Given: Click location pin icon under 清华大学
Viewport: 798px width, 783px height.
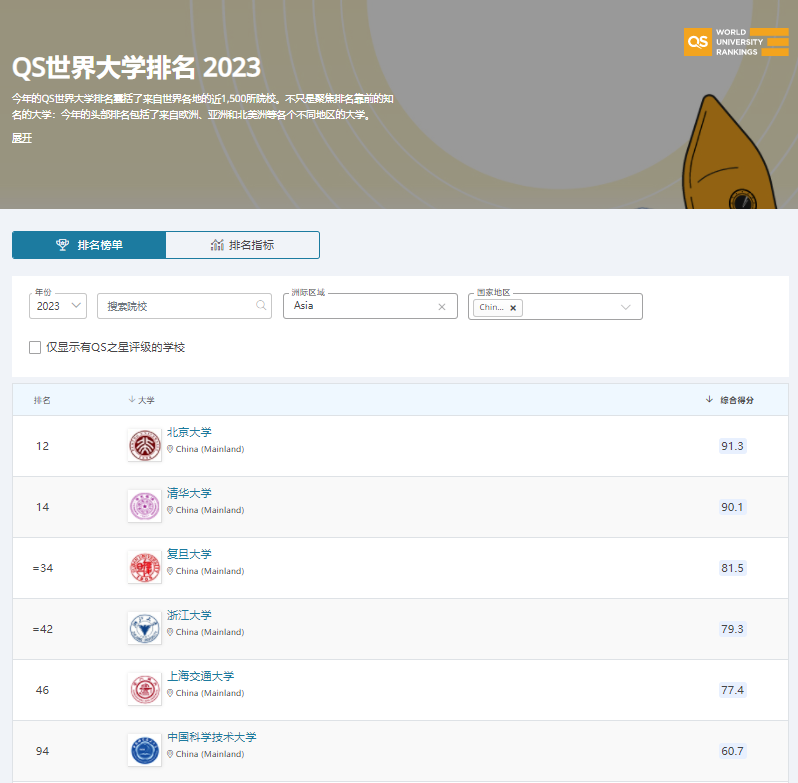Looking at the screenshot, I should pos(170,510).
